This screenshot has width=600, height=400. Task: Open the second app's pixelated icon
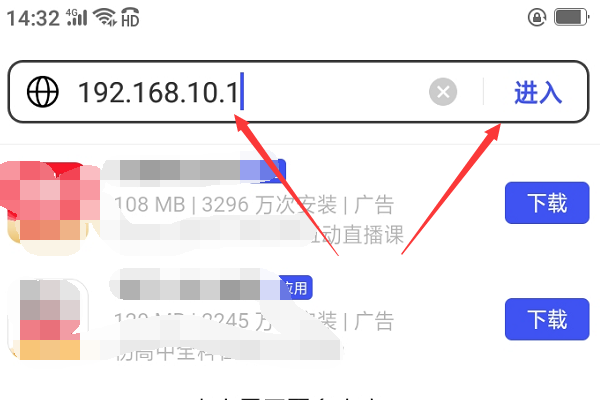[48, 318]
